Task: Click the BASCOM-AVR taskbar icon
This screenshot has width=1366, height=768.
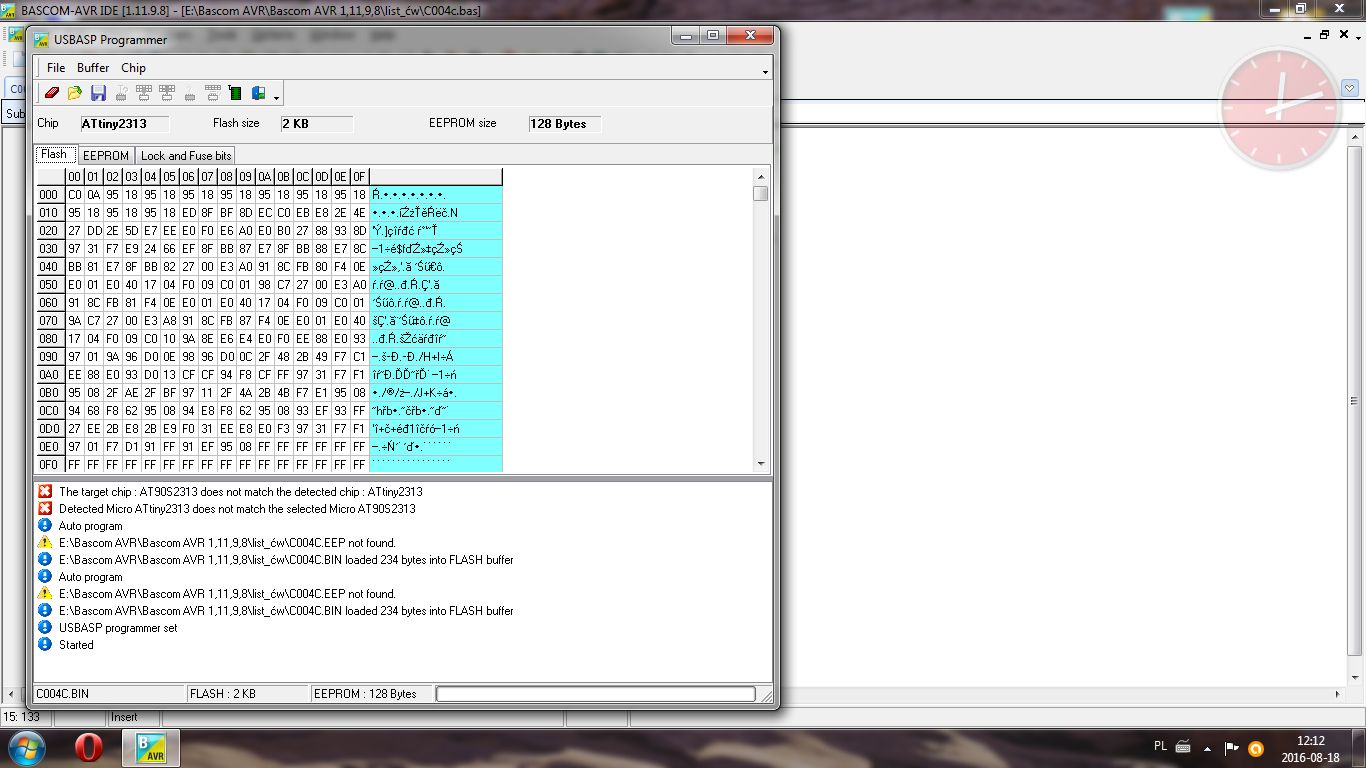Action: tap(150, 747)
